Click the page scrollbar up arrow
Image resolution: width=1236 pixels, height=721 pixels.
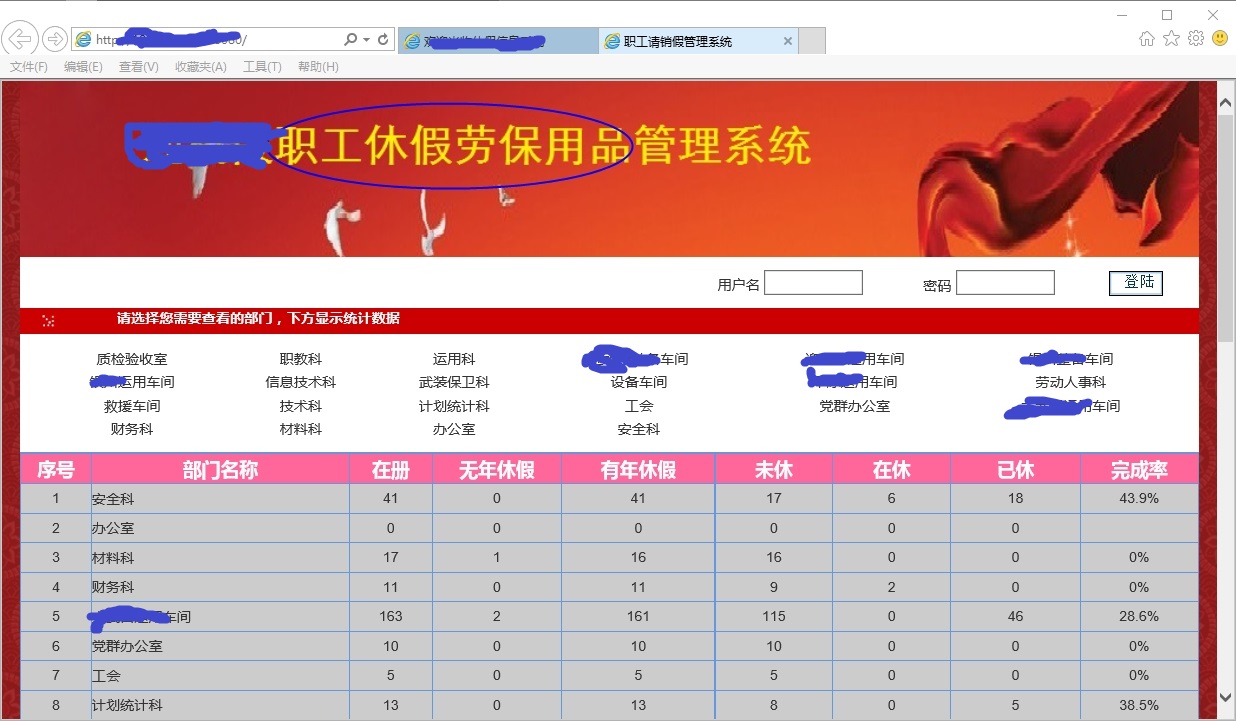point(1225,101)
